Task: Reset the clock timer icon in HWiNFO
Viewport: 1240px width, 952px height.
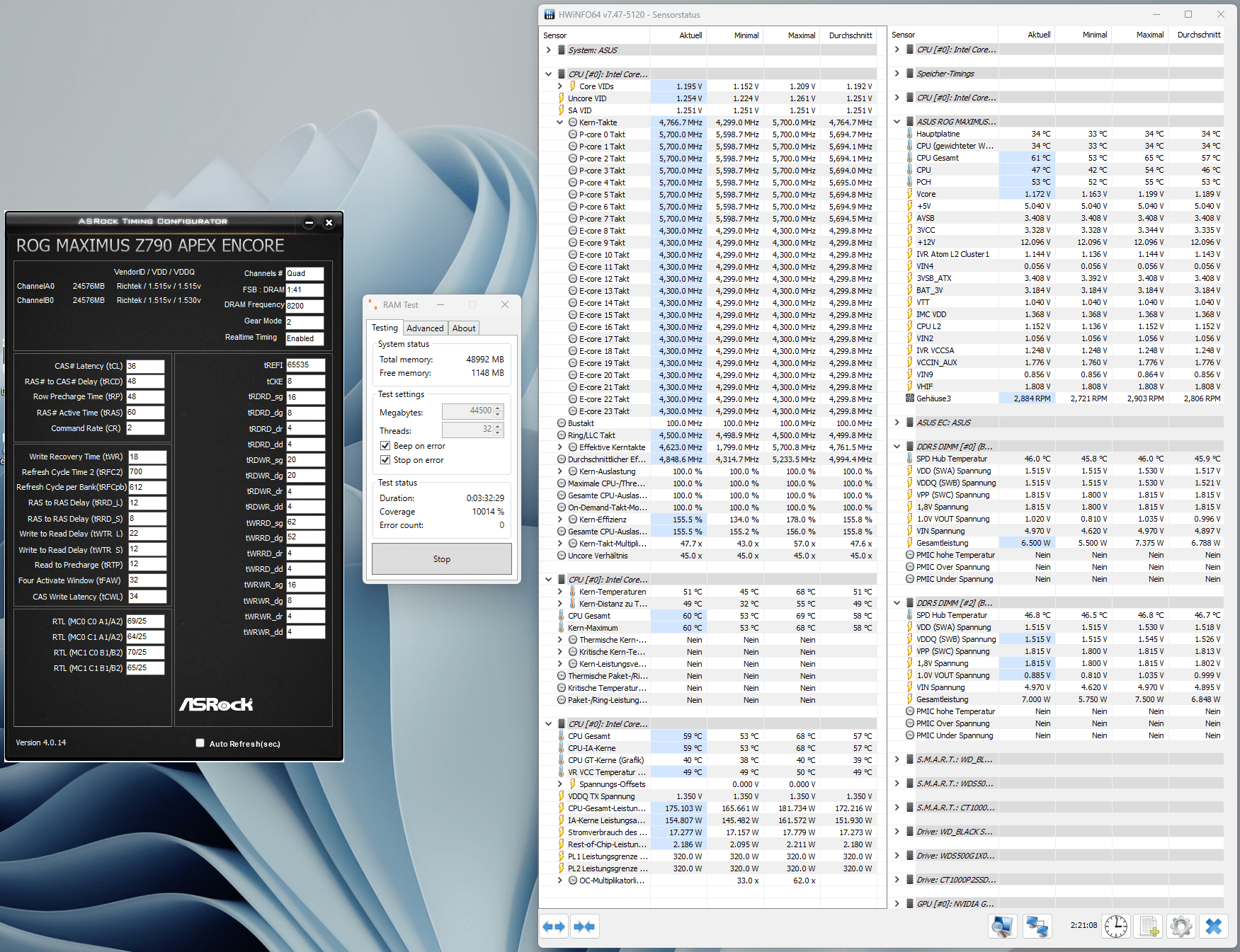Action: pyautogui.click(x=1116, y=926)
